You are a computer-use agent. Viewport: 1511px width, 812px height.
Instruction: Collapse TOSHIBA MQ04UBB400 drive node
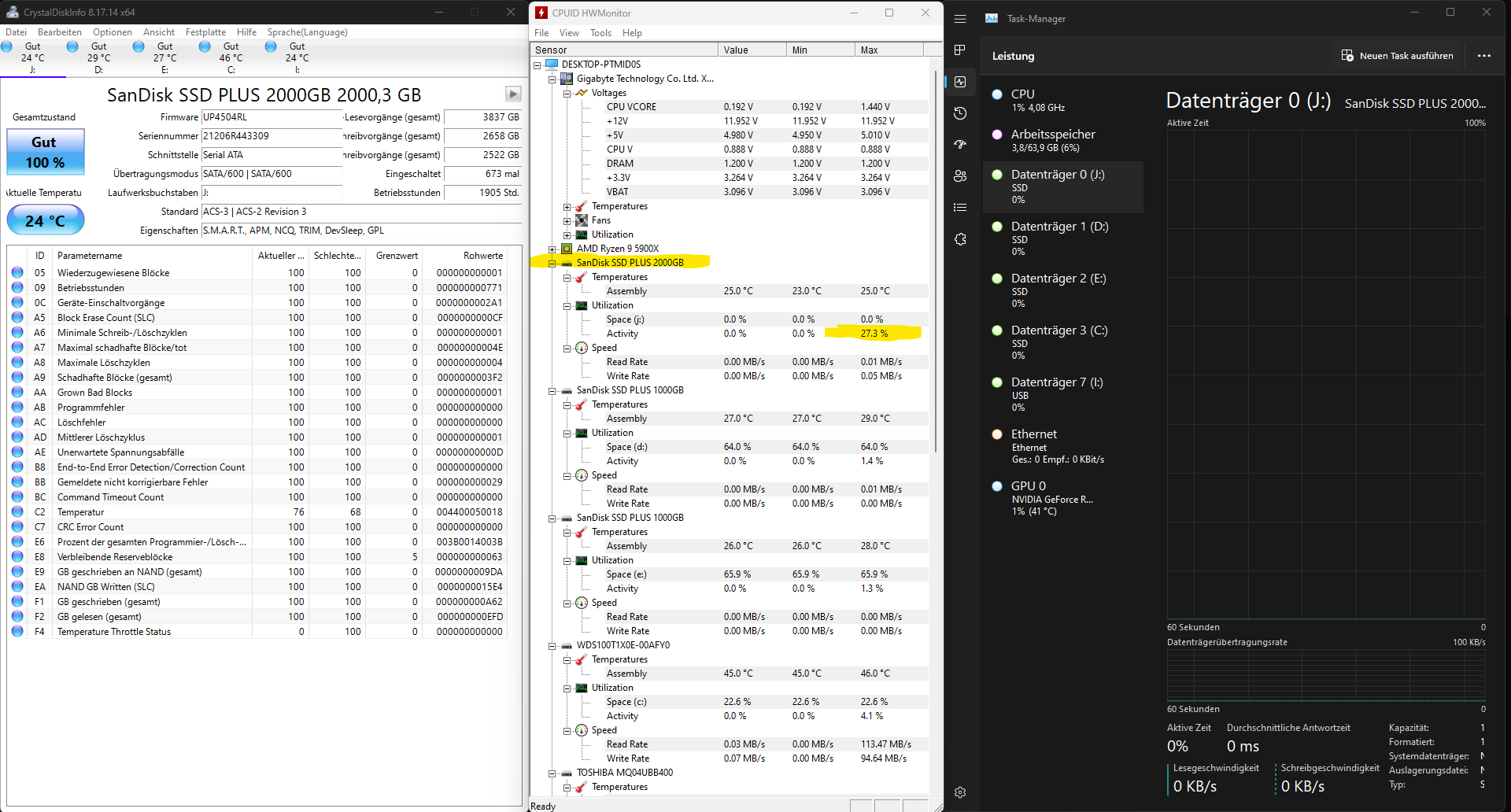(552, 773)
